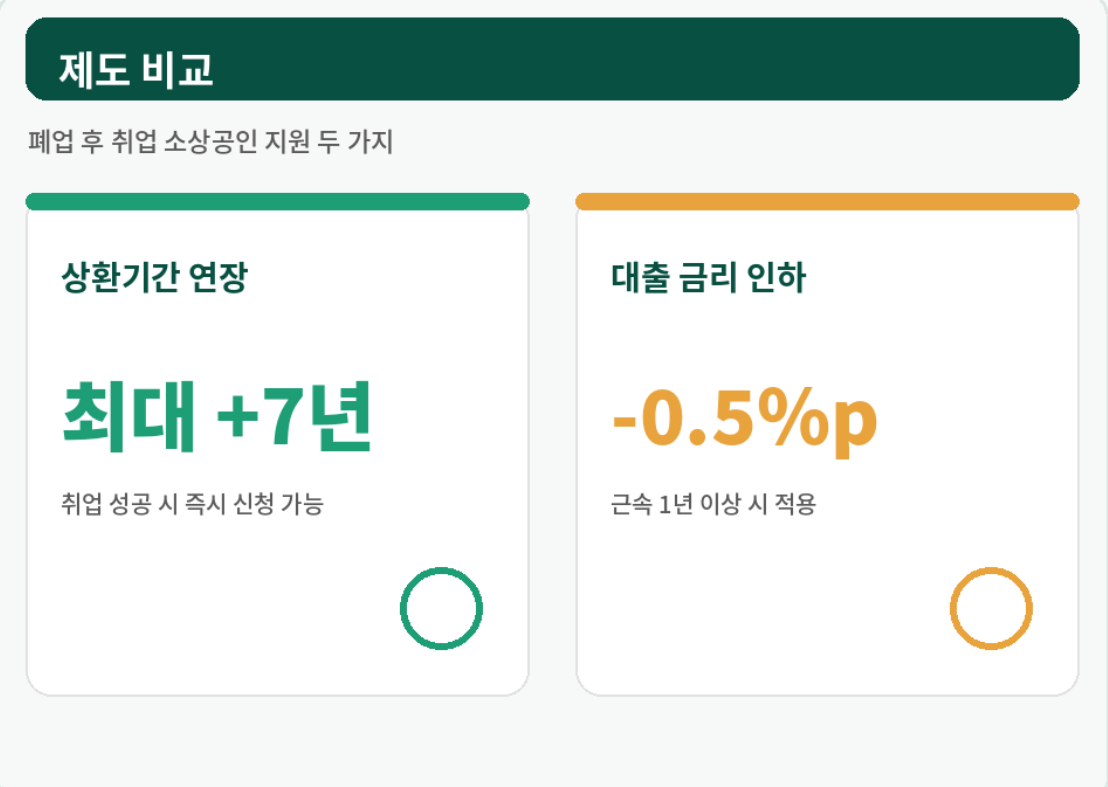Screen dimensions: 1108x787
Task: Select the orange circle in 대출 금리 인하 card
Action: point(991,608)
